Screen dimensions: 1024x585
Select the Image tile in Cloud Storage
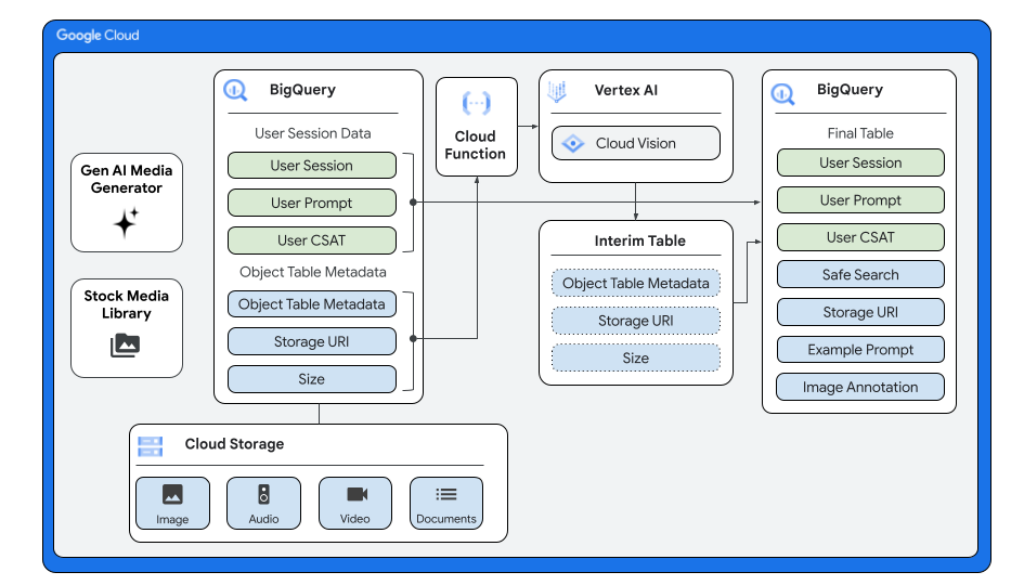[x=172, y=502]
